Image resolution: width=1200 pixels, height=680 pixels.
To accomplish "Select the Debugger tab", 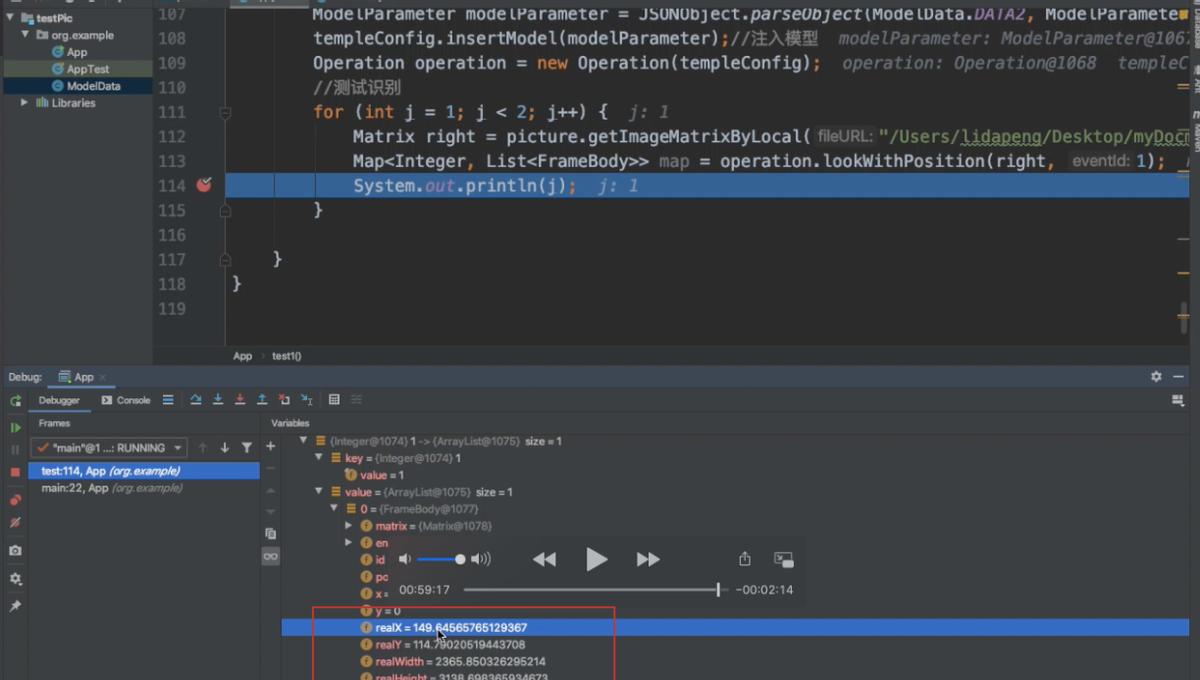I will (59, 400).
